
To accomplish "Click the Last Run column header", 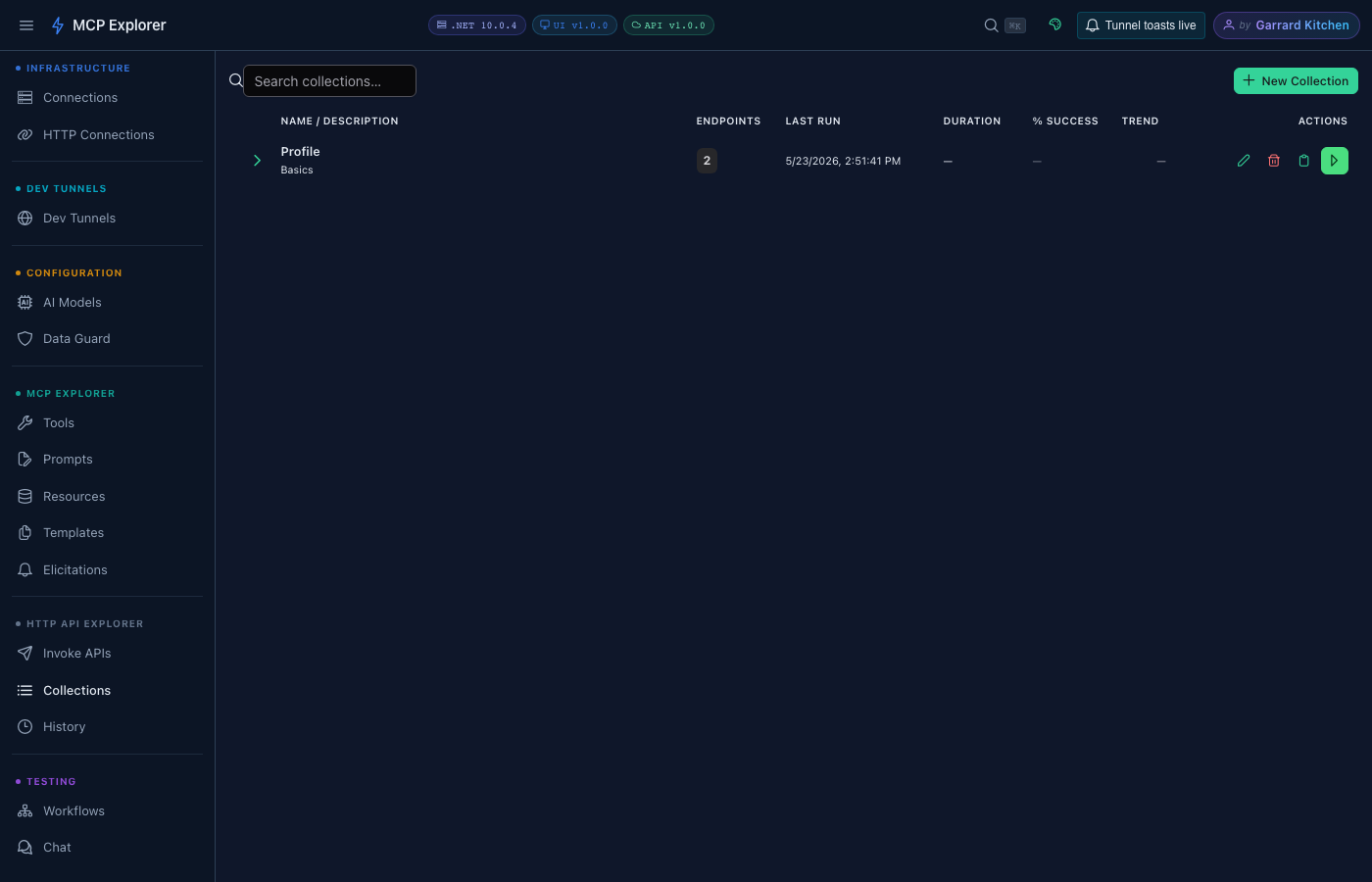I will (812, 122).
